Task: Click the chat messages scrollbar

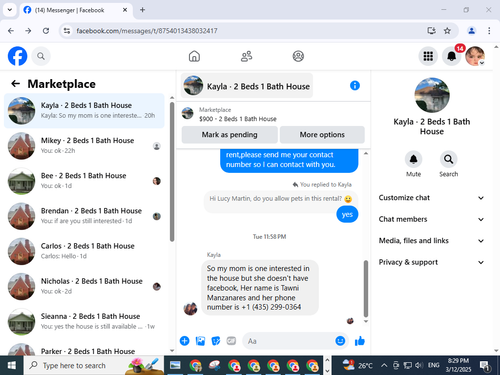Action: [366, 288]
